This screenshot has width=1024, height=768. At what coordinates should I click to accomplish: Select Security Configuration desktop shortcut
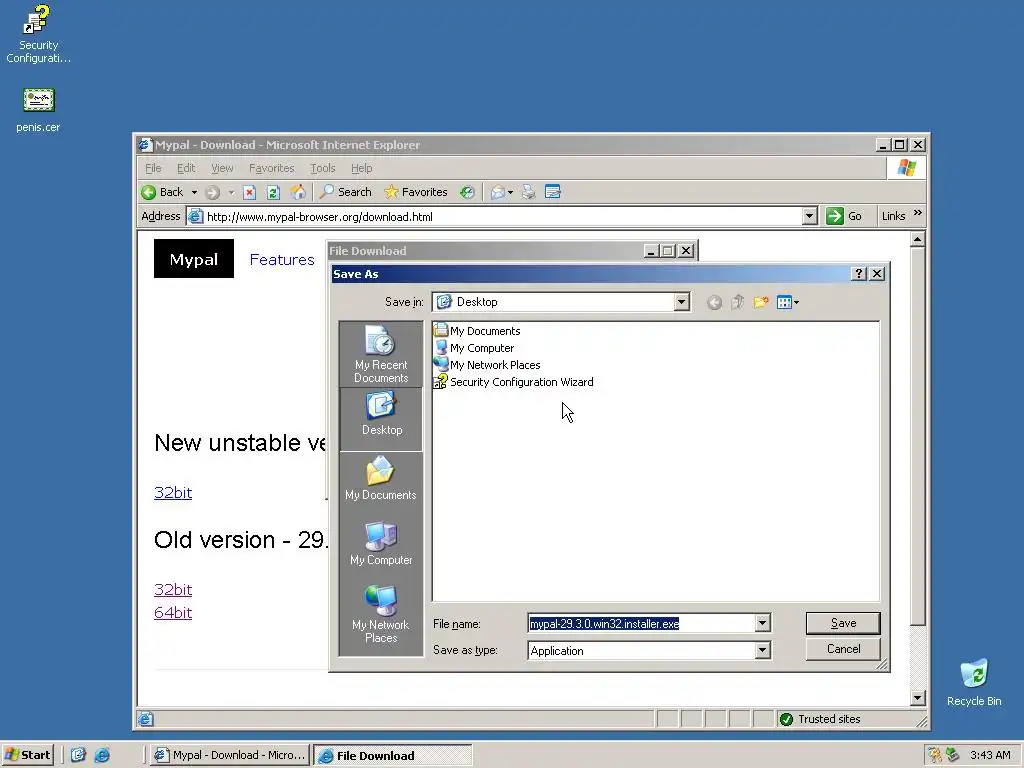(38, 34)
